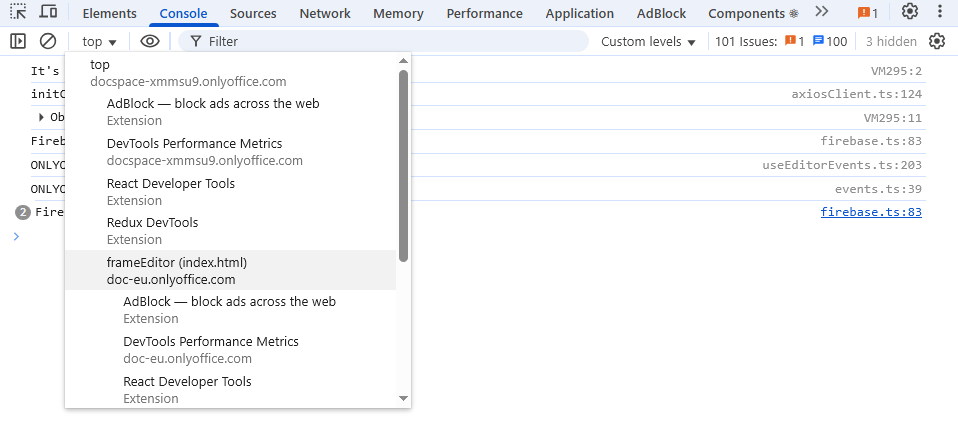
Task: Click the orange issues counter badge in tab bar
Action: [868, 13]
